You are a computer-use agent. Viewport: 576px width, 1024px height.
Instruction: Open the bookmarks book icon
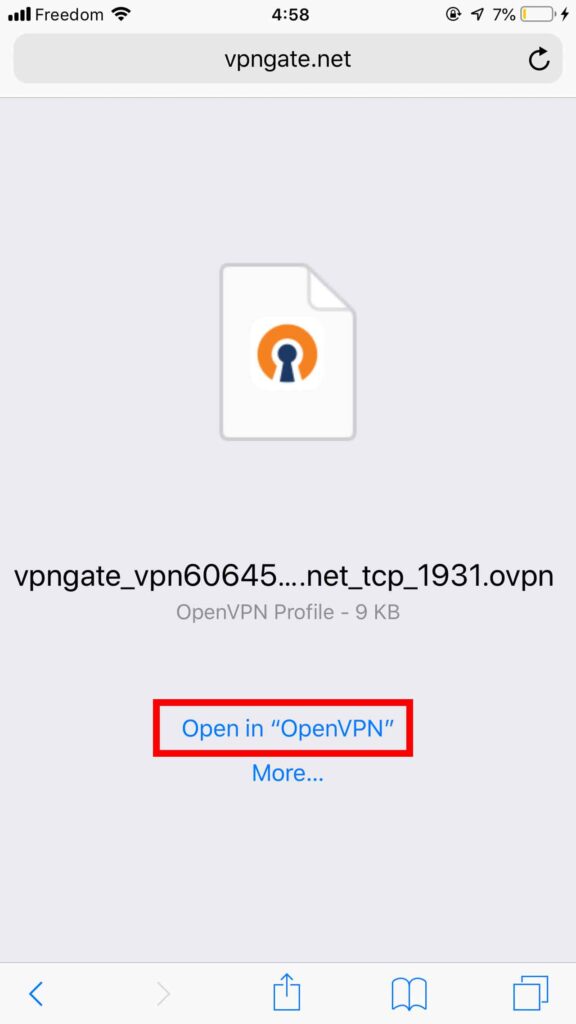(x=409, y=994)
